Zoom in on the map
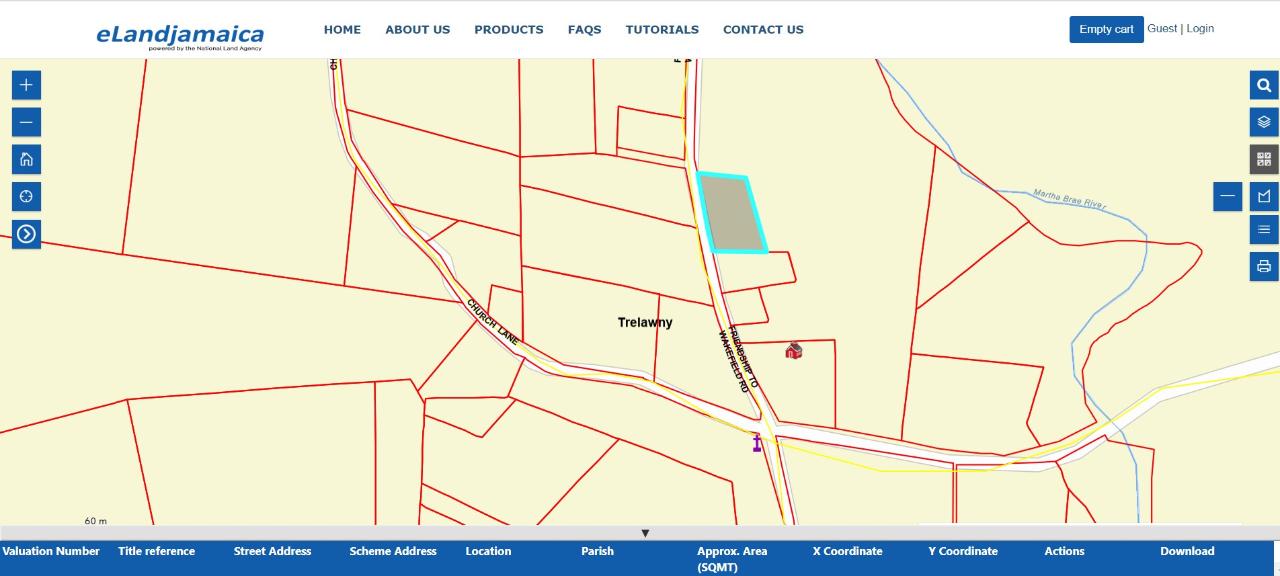 coord(26,85)
